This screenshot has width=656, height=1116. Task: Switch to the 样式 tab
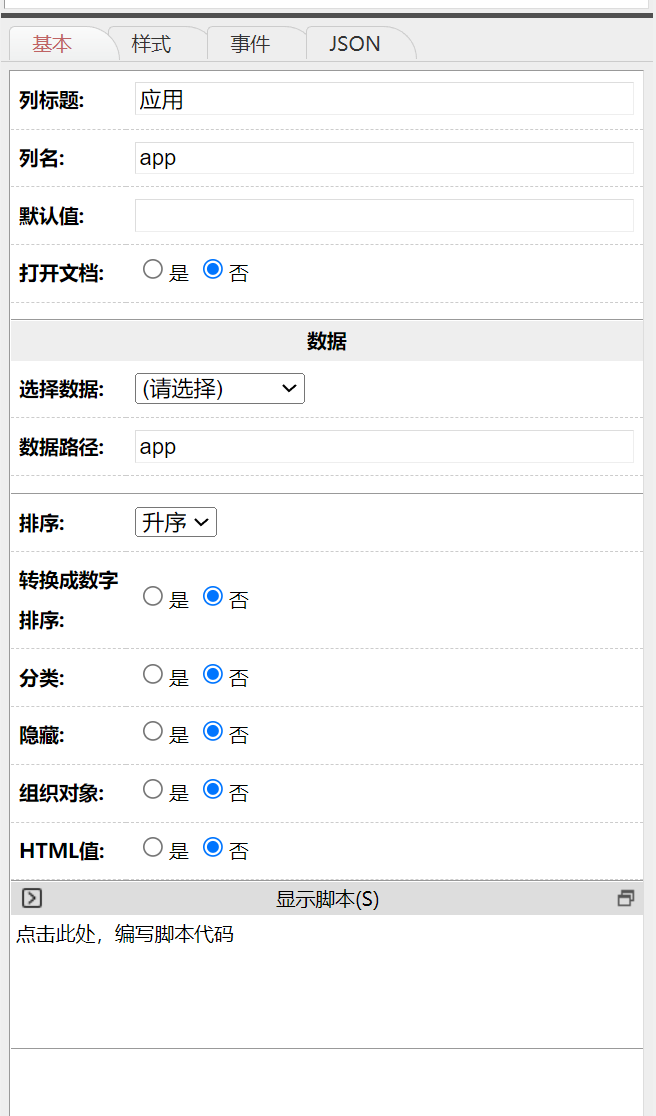pos(152,45)
